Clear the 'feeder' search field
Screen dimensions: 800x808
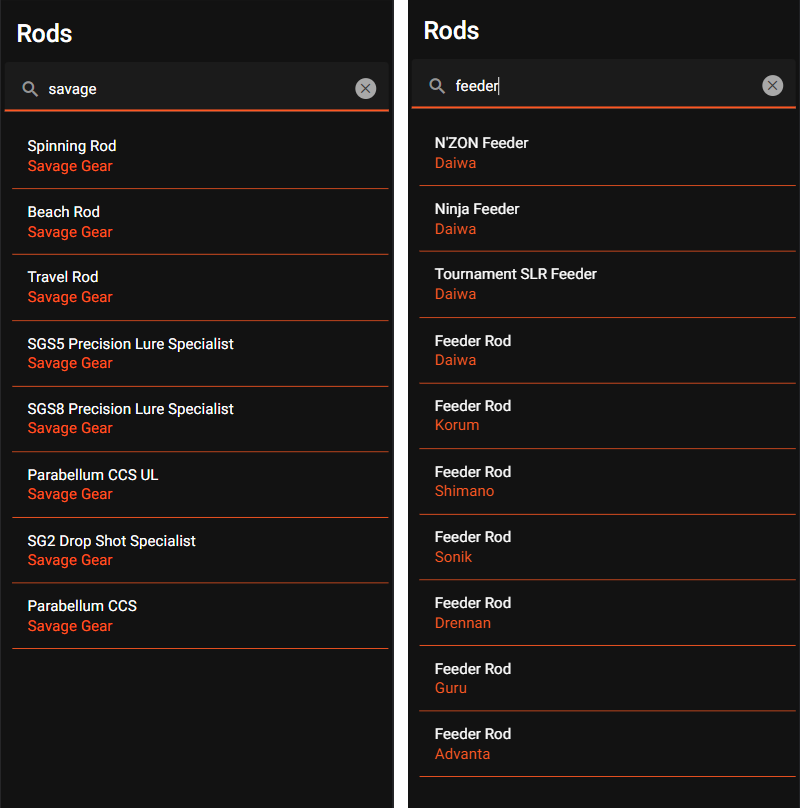(x=772, y=86)
